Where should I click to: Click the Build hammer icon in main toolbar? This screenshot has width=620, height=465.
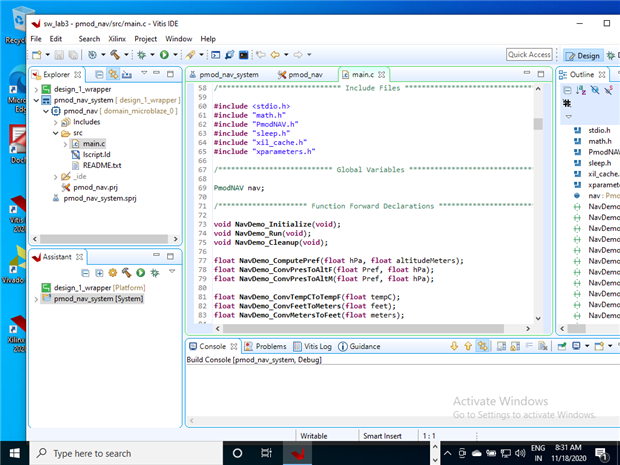(115, 54)
